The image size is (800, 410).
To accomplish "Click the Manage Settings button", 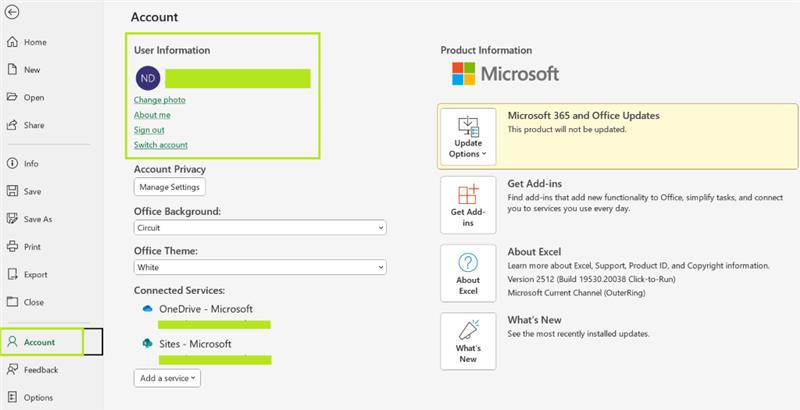I will (x=170, y=187).
